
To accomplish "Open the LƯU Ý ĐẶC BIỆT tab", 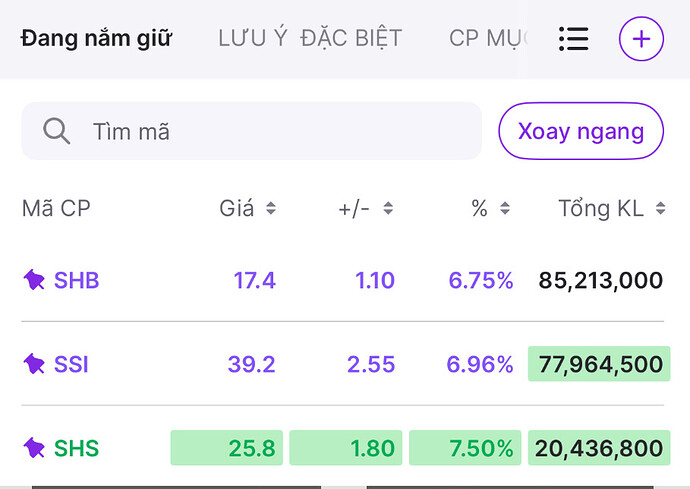I will 310,39.
